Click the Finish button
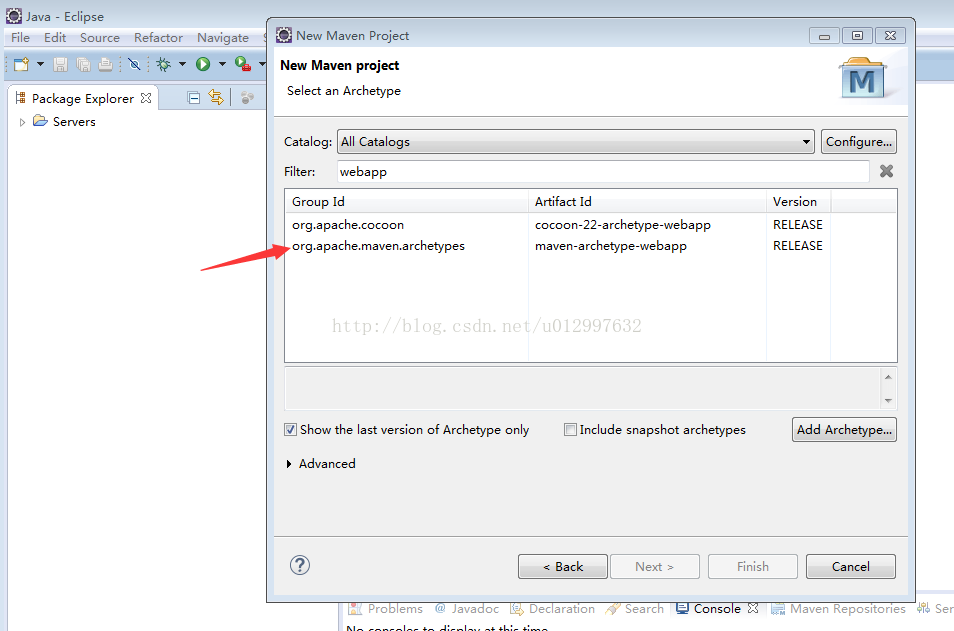This screenshot has height=631, width=954. (753, 567)
